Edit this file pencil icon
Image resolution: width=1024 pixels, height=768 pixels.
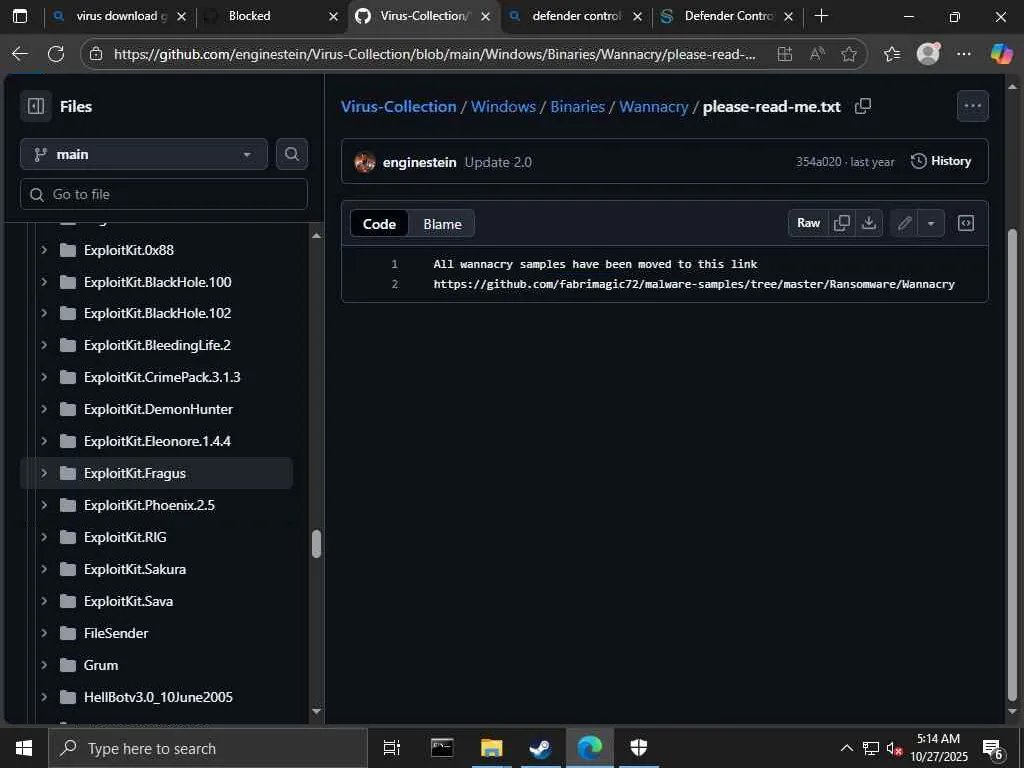tap(904, 223)
